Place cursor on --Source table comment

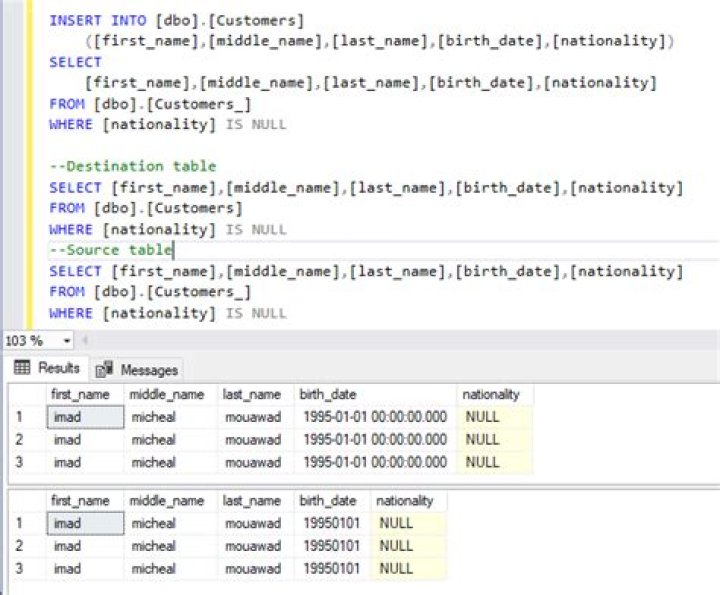[110, 250]
